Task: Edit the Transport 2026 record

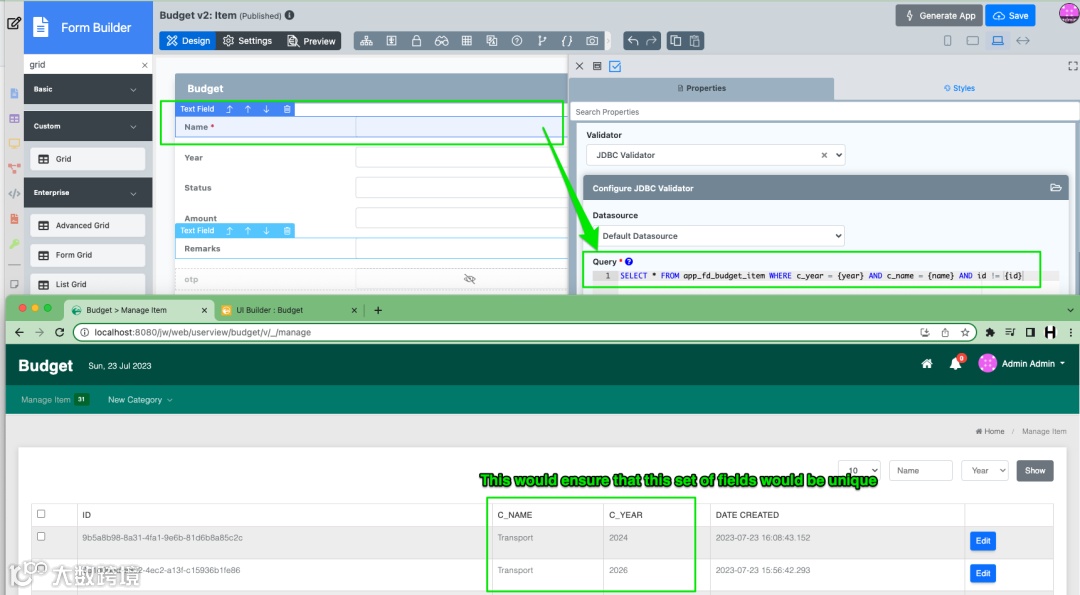Action: (983, 573)
